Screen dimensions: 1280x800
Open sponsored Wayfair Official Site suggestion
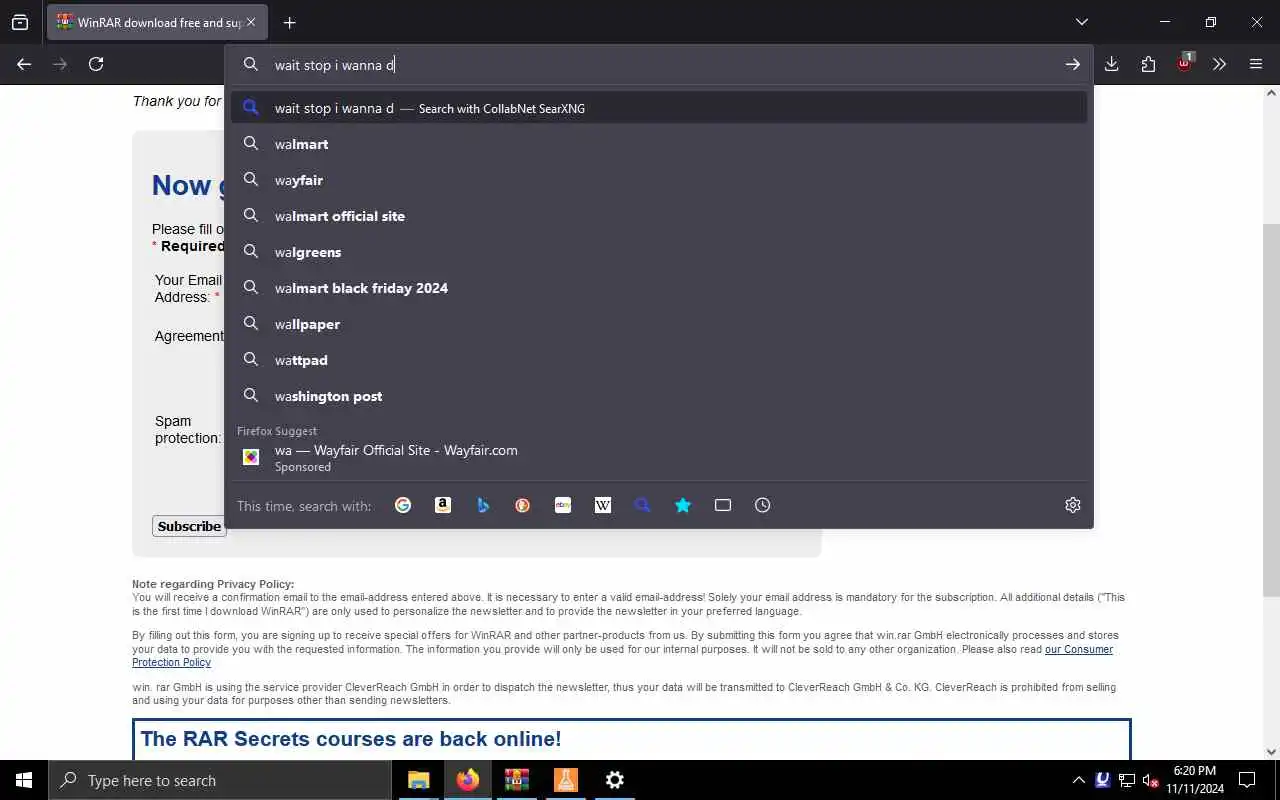coord(659,458)
